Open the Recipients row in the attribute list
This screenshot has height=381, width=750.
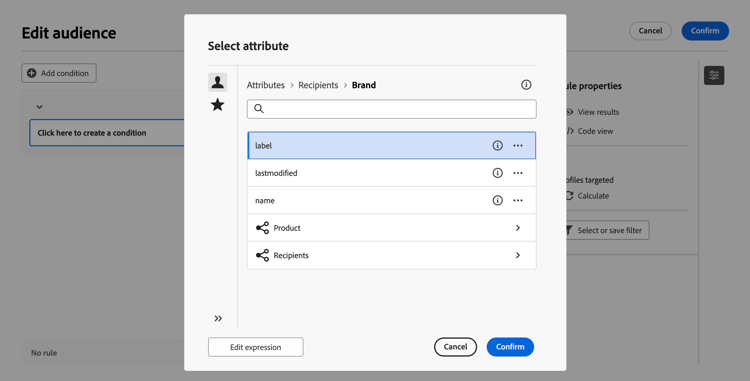coord(391,255)
